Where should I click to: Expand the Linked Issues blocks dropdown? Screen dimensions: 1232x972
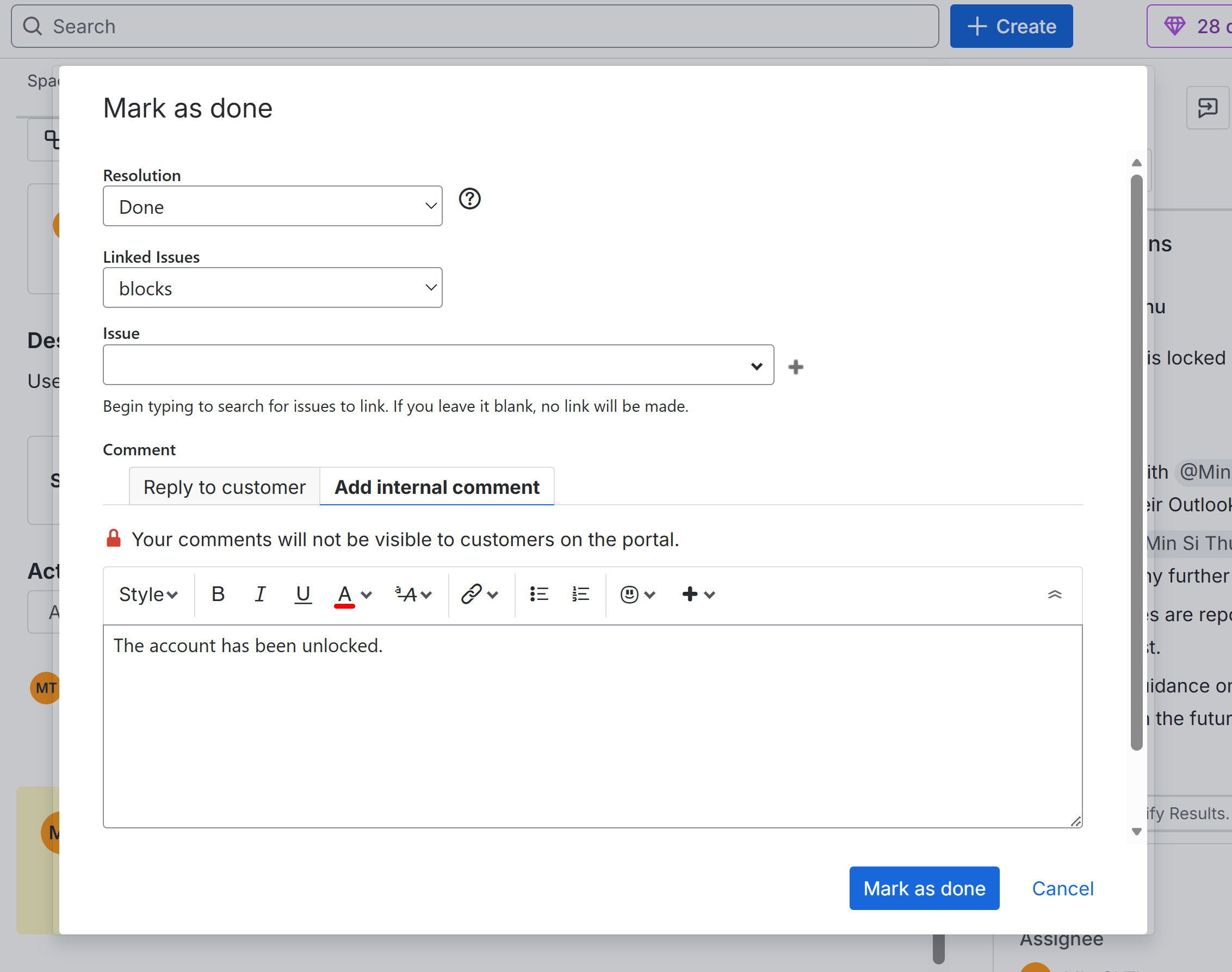click(273, 288)
